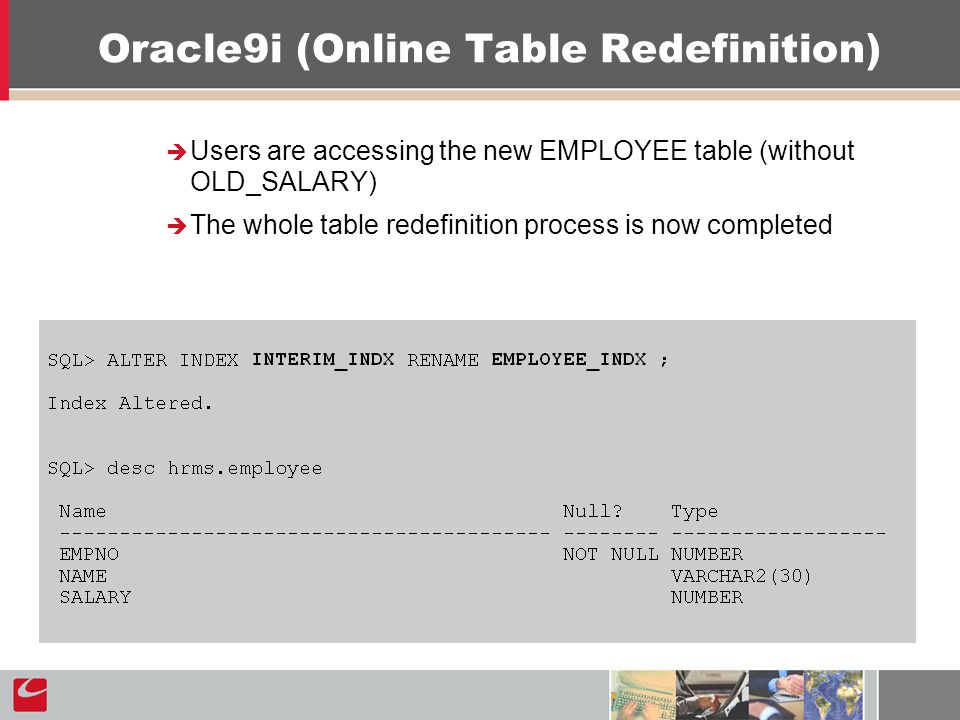Click the red arrow bullet before 'Users are accessing'

(x=176, y=152)
